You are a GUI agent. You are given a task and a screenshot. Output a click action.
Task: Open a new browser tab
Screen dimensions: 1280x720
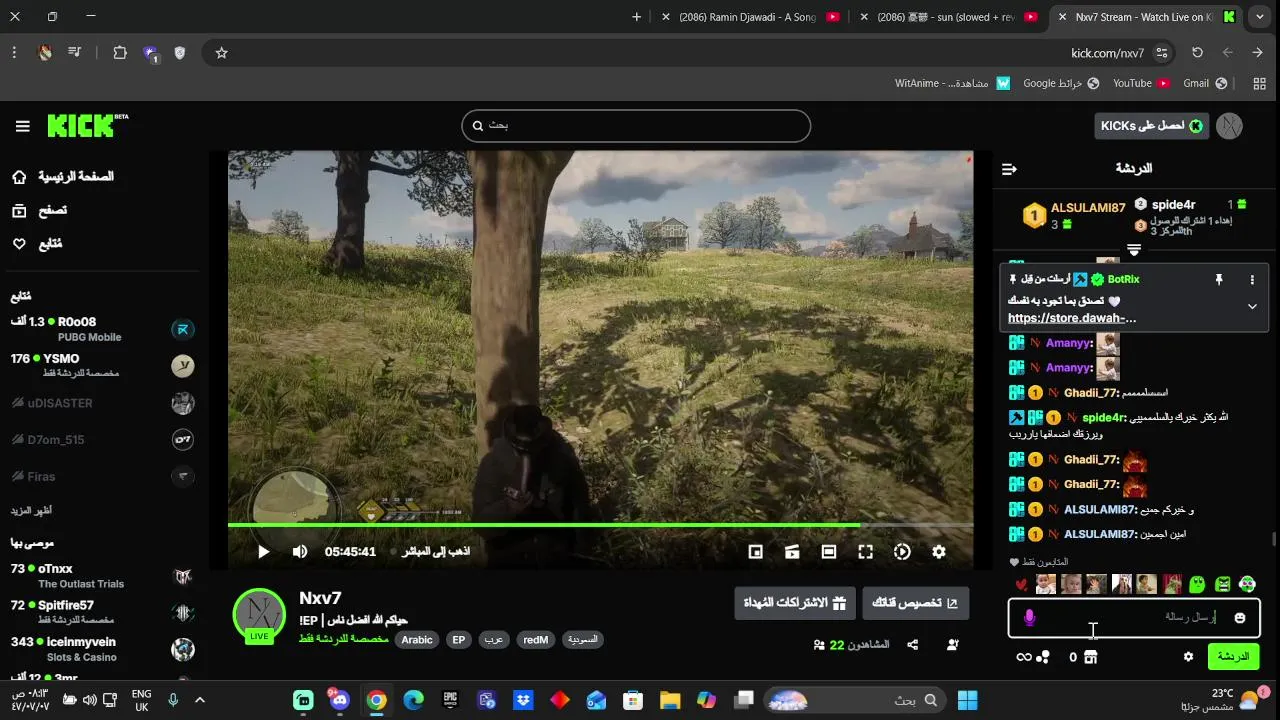(x=636, y=17)
